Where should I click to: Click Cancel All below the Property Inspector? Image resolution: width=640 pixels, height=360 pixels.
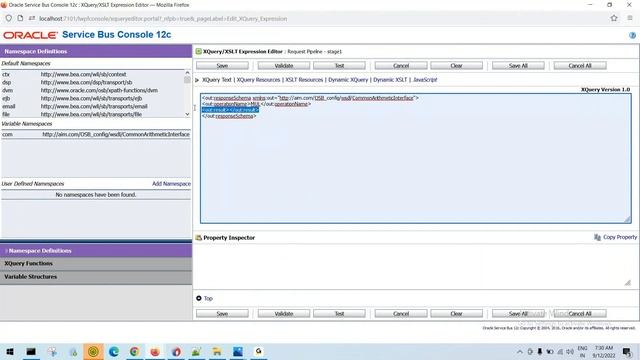pos(580,314)
